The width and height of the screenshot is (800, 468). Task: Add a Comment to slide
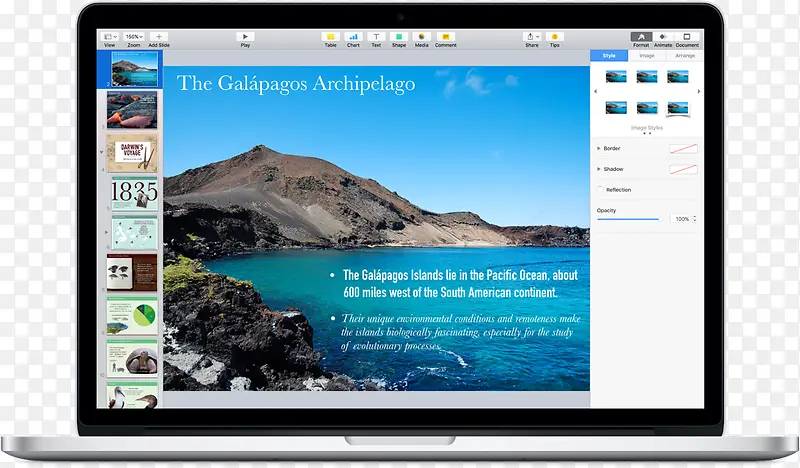click(x=445, y=37)
